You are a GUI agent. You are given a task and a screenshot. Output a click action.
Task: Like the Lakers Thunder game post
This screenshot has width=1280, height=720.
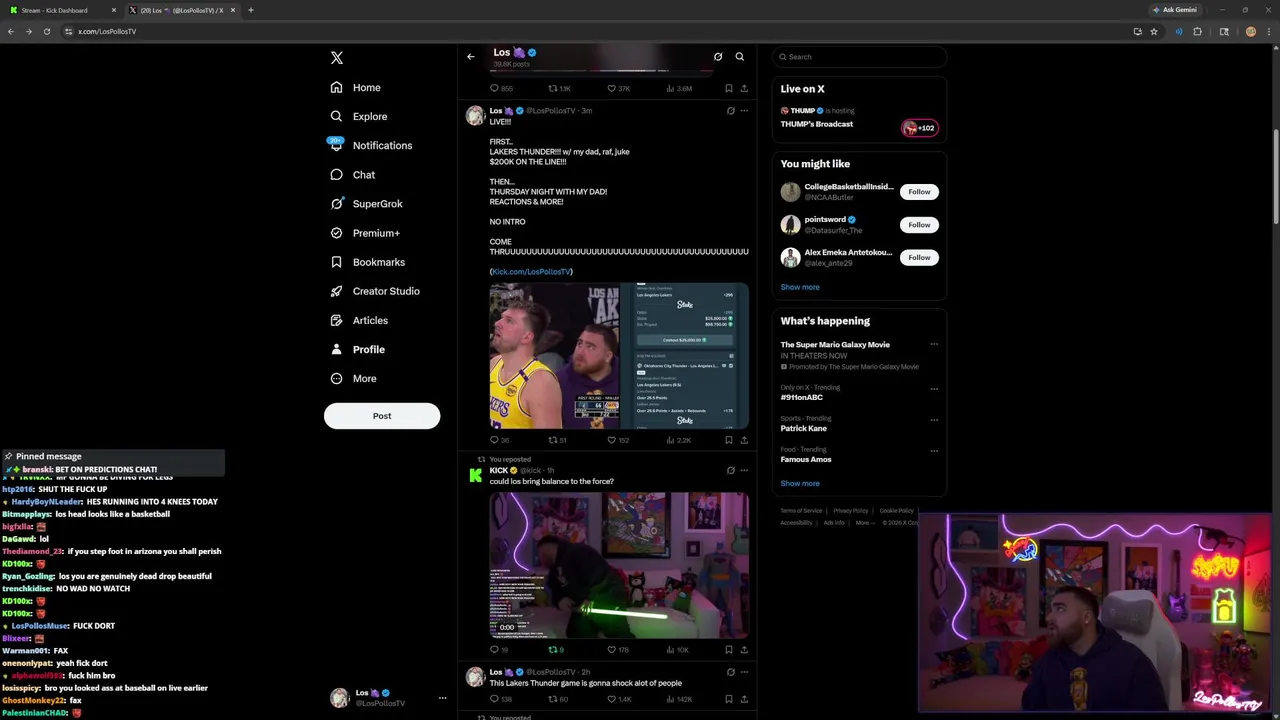pyautogui.click(x=619, y=699)
